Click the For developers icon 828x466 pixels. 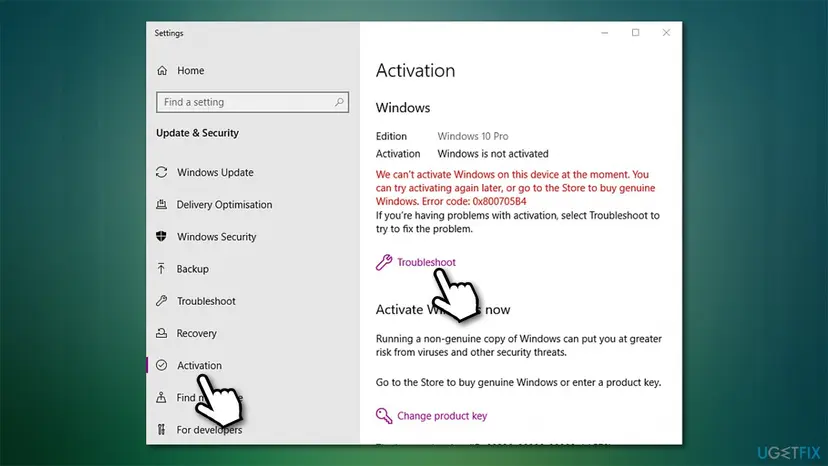[x=161, y=430]
